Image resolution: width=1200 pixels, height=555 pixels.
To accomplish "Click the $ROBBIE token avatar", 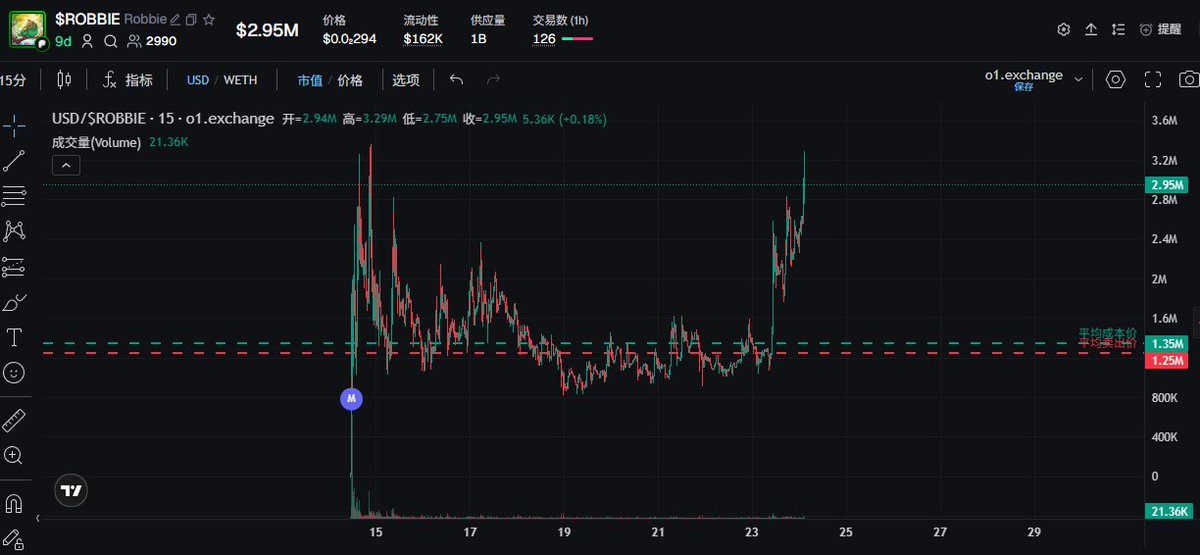I will click(29, 29).
